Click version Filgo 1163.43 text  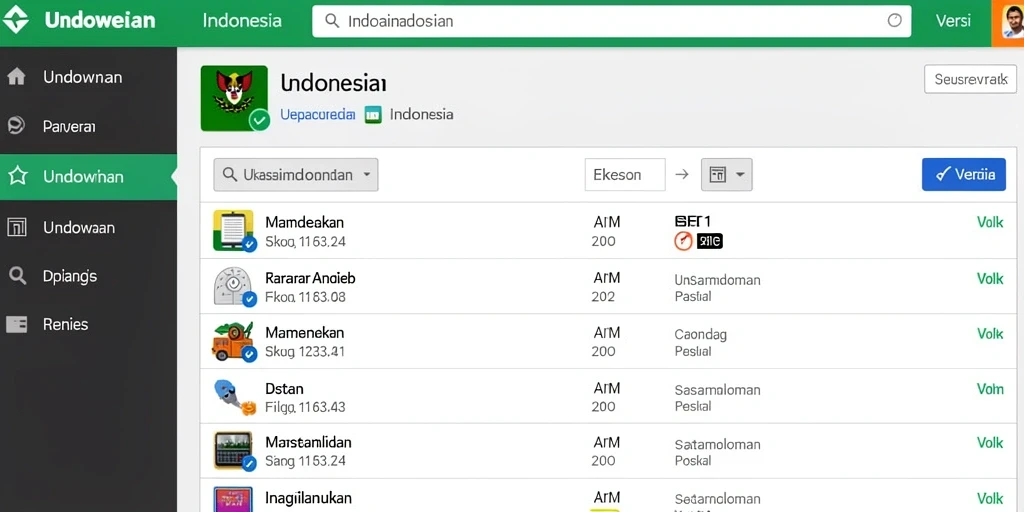(305, 408)
